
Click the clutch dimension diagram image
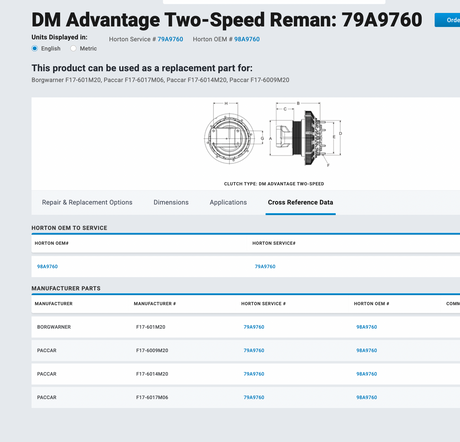tap(273, 134)
